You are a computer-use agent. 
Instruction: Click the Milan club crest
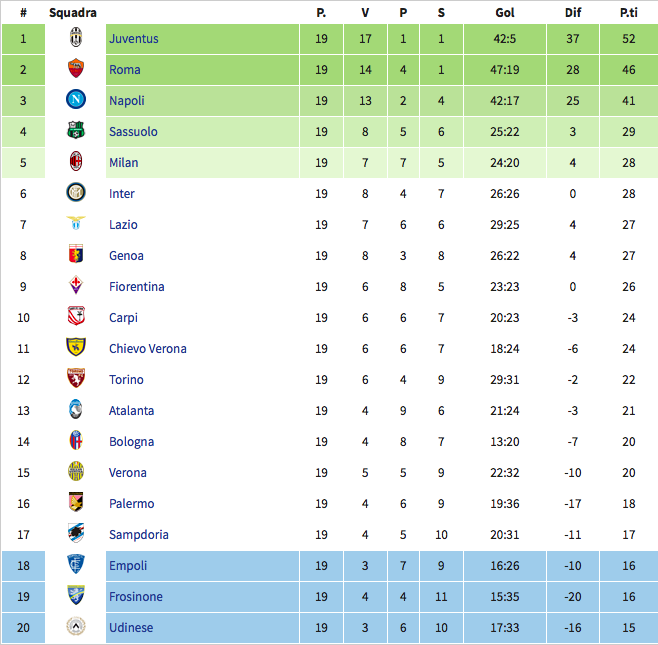[75, 163]
